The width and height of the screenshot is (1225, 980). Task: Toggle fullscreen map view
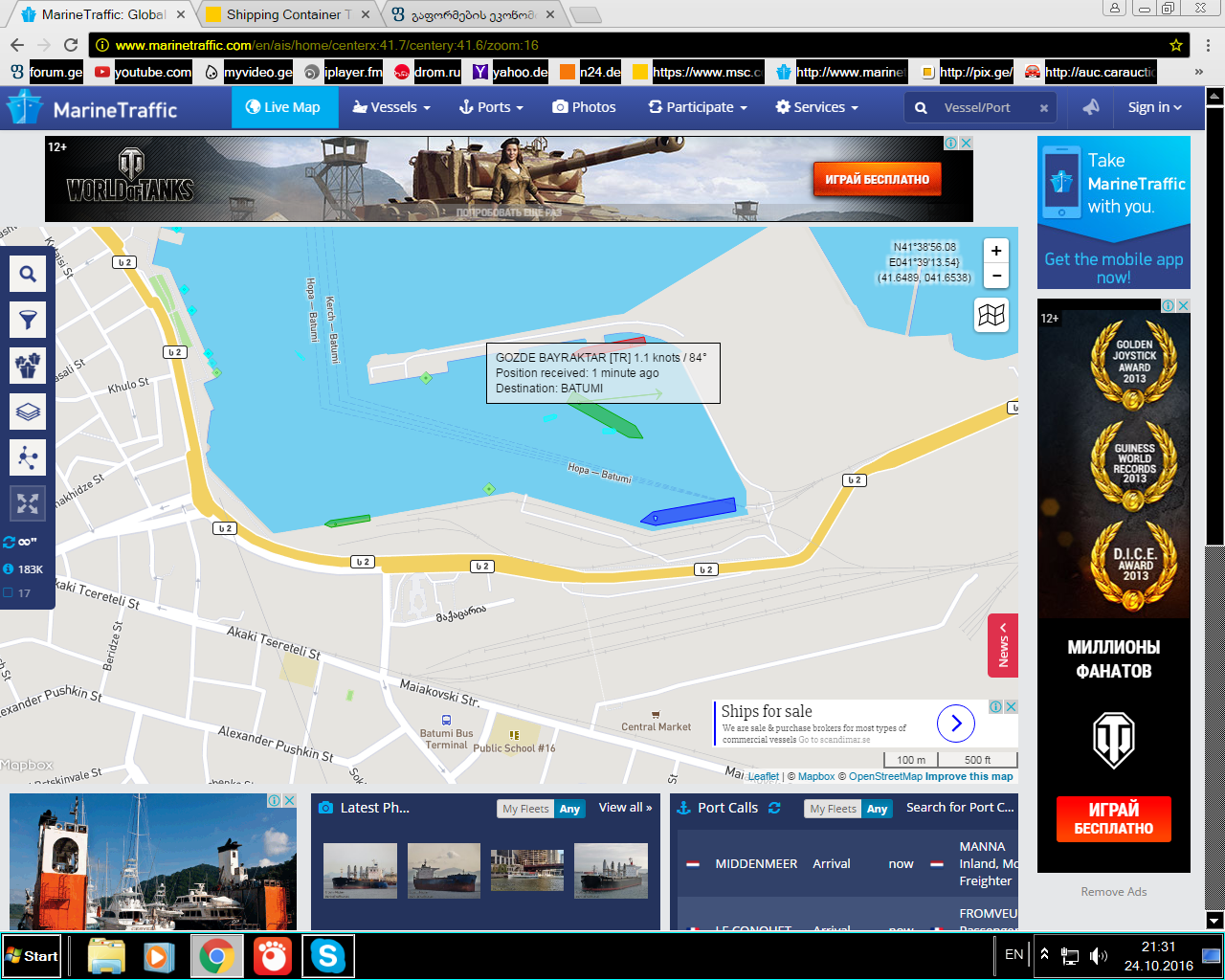28,503
